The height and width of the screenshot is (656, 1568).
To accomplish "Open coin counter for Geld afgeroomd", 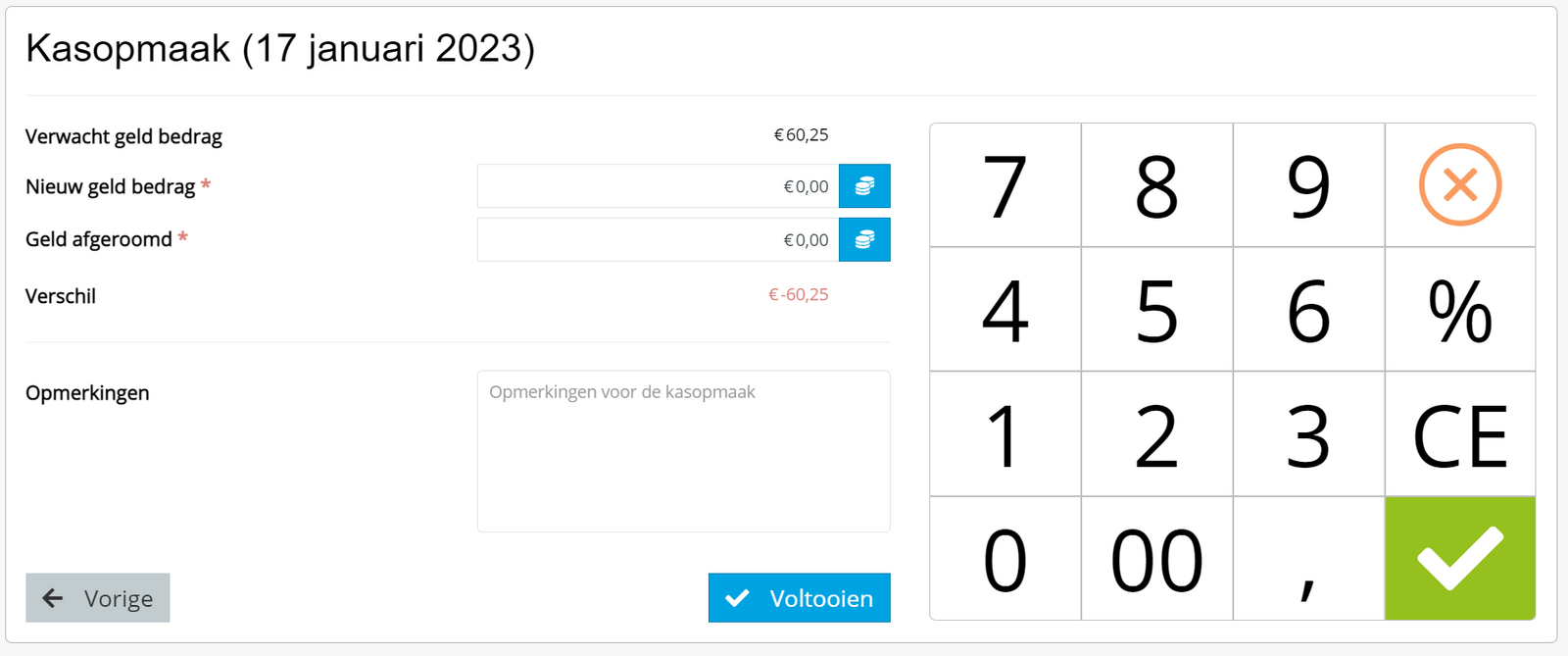I will click(864, 239).
